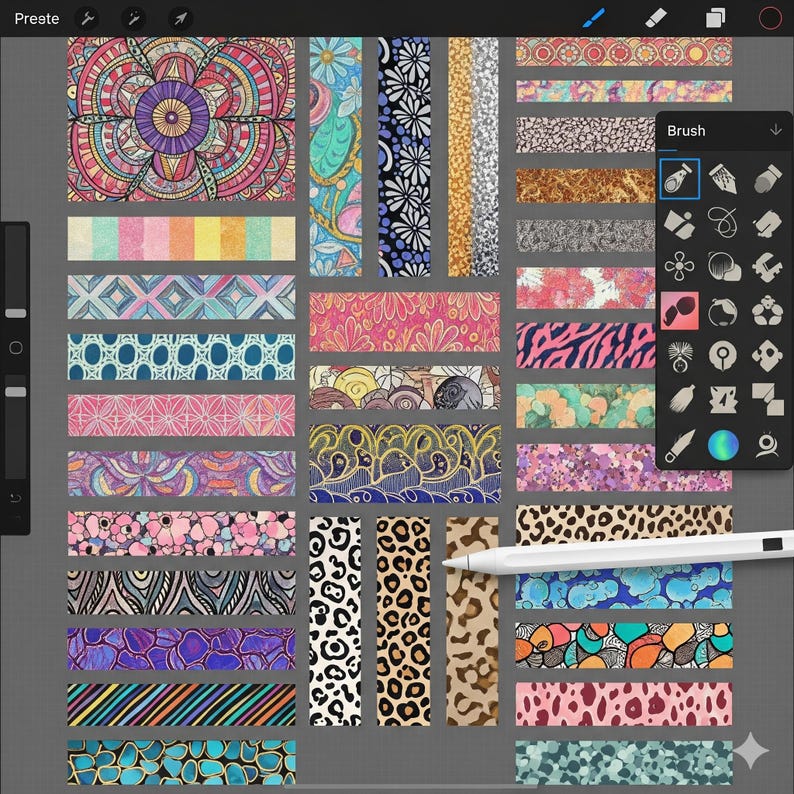Image resolution: width=794 pixels, height=794 pixels.
Task: Choose the keyhole circle brush icon
Action: [x=723, y=356]
